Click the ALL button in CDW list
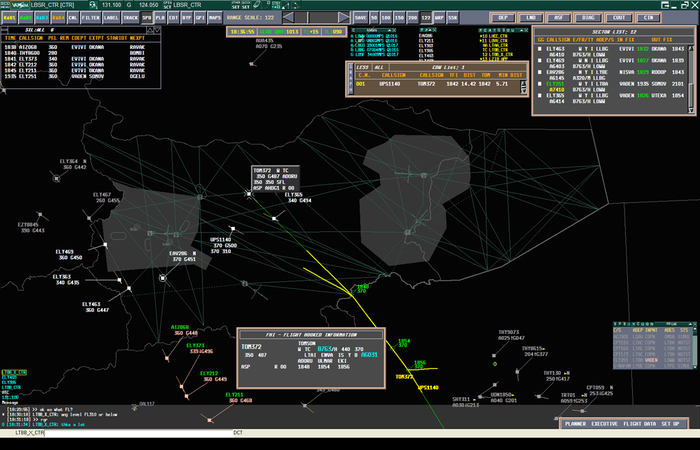 (x=379, y=67)
